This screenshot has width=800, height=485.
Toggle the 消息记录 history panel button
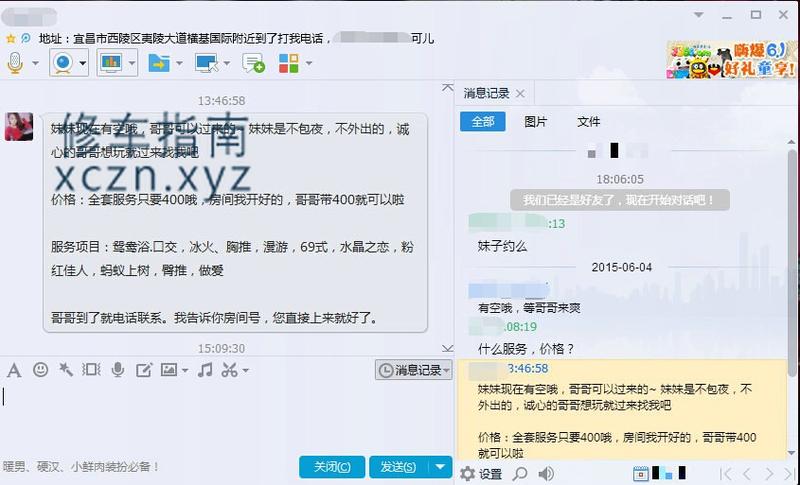[x=412, y=370]
